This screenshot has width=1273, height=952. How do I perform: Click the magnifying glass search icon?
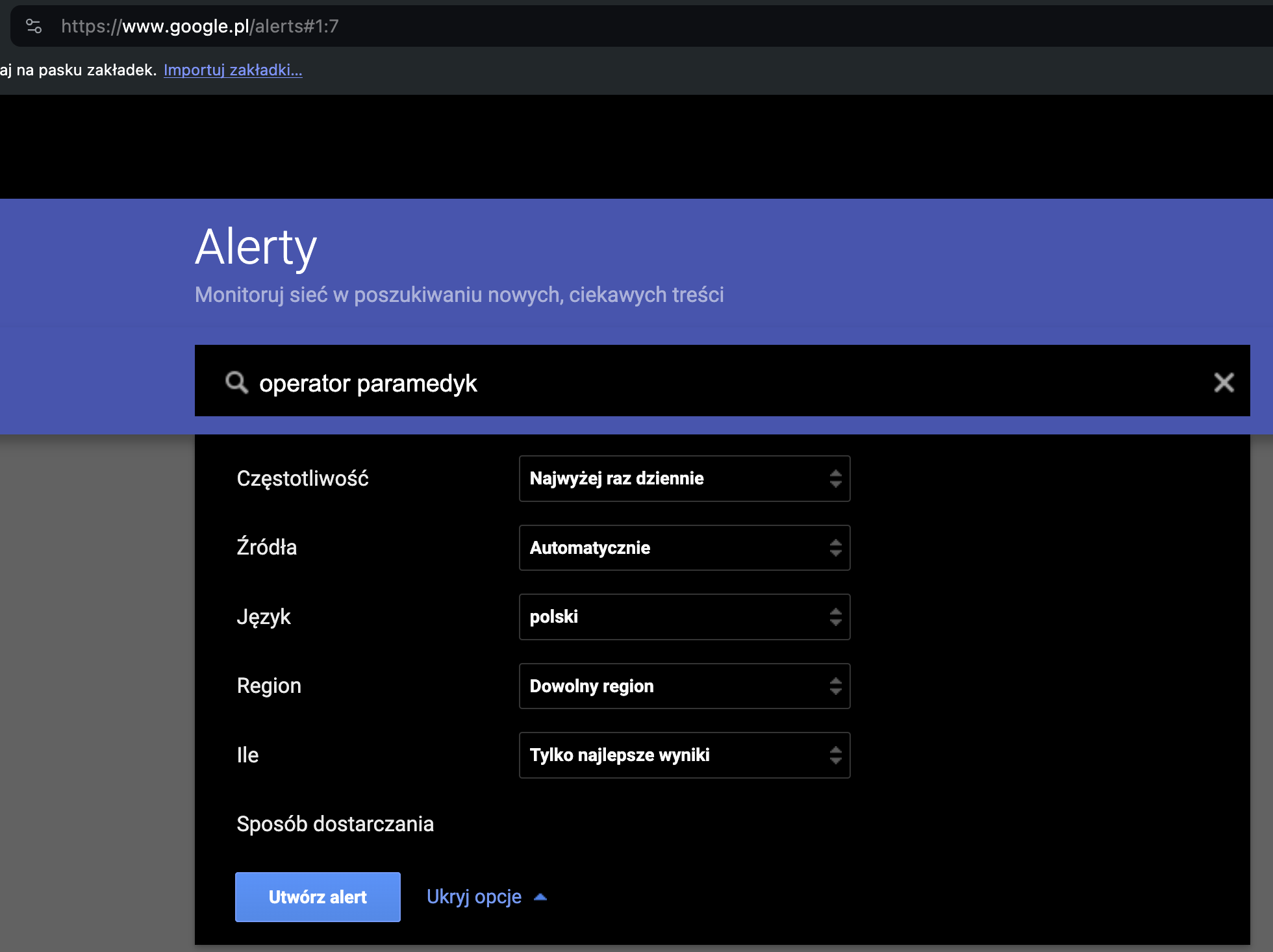point(236,383)
